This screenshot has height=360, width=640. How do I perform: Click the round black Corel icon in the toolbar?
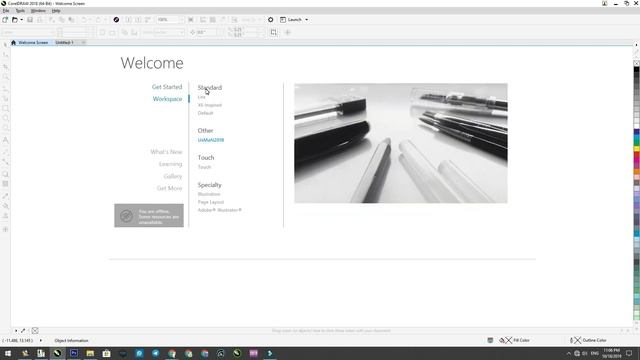click(116, 20)
